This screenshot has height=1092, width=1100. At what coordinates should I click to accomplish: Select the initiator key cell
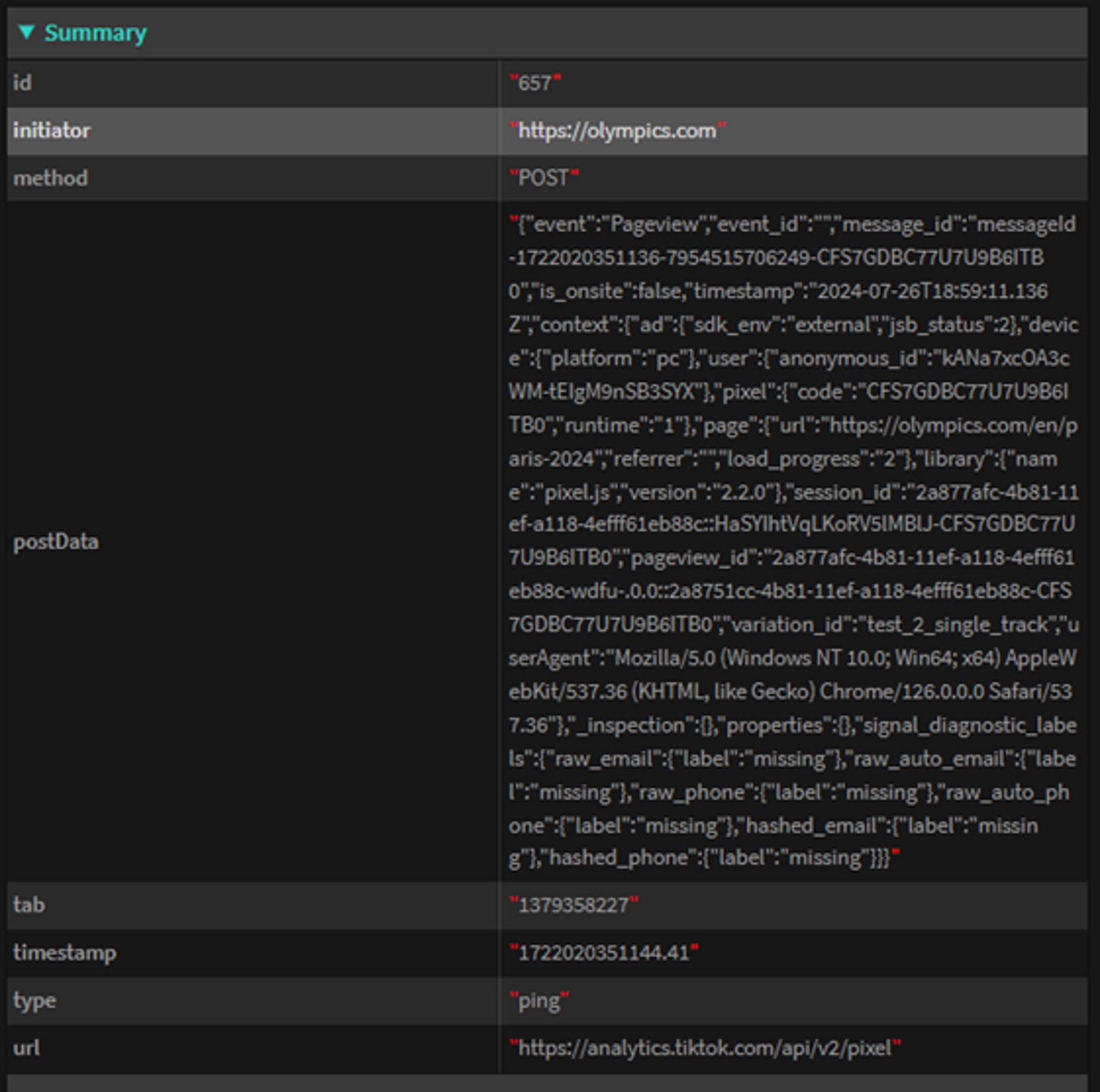click(x=252, y=131)
